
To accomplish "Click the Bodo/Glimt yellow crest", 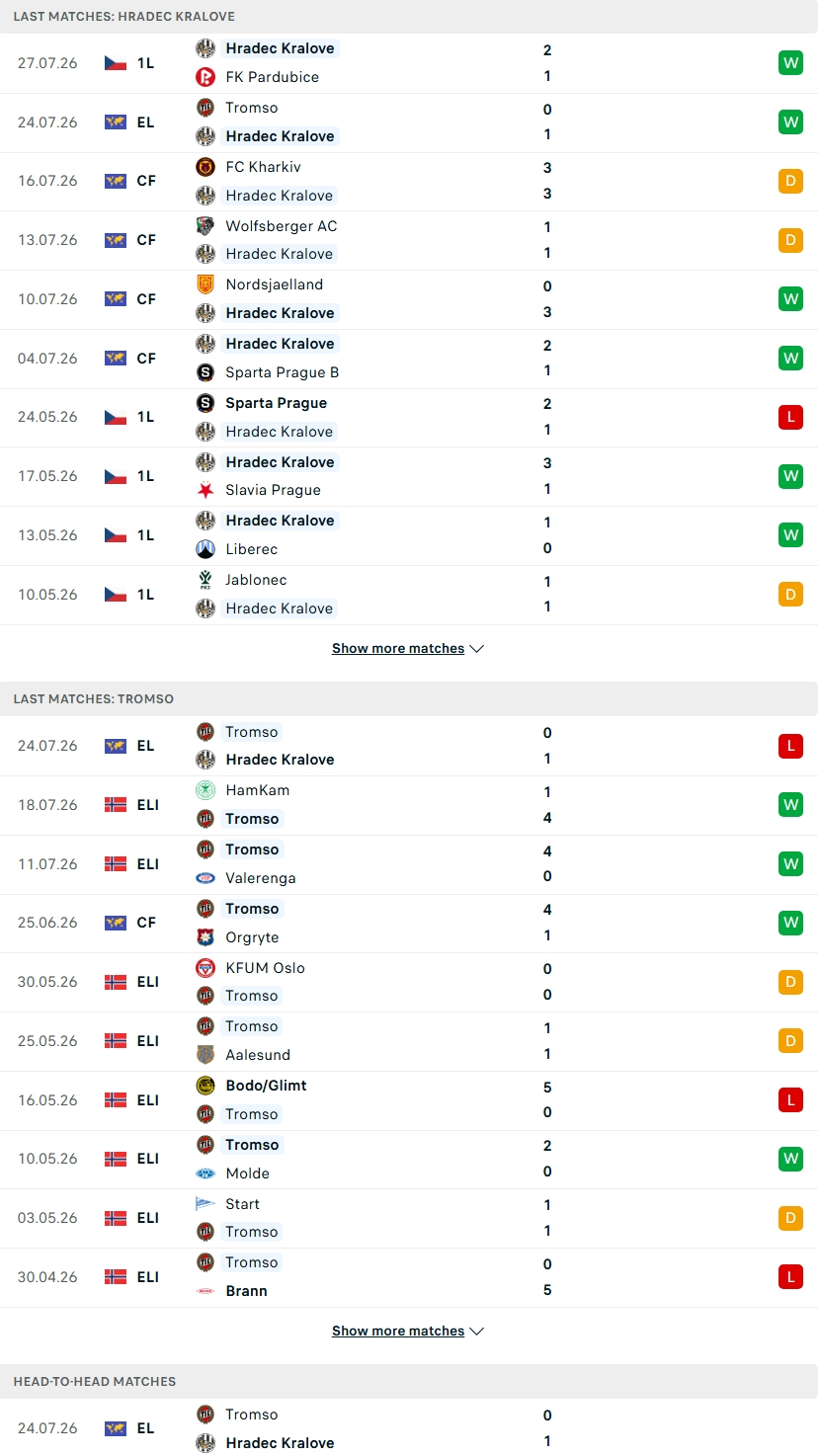I will (x=205, y=1086).
